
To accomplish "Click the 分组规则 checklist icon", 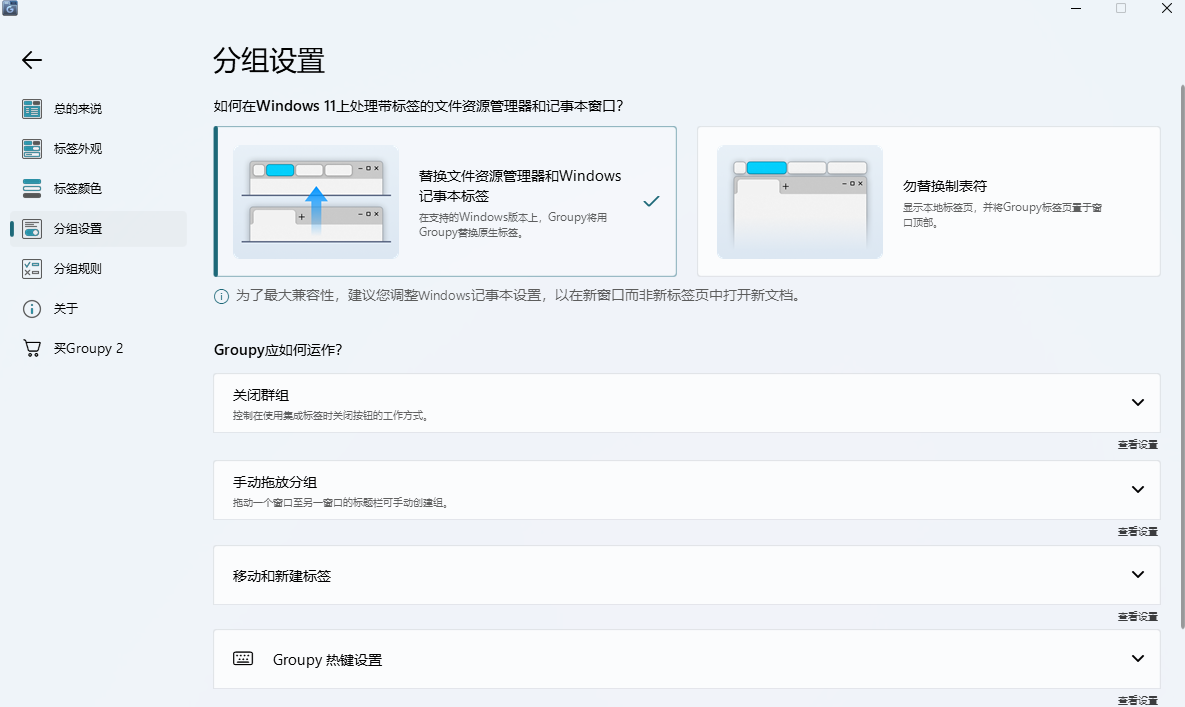I will [x=32, y=269].
